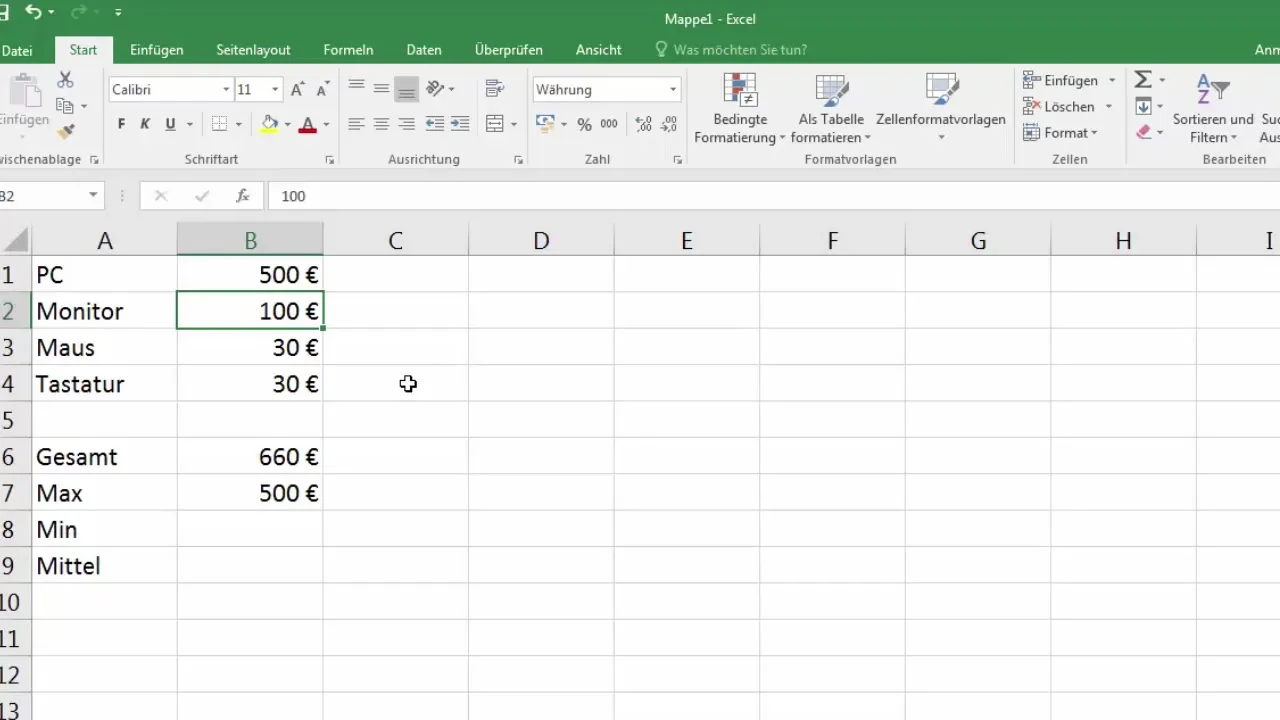
Task: Open the Format cells menu
Action: (x=1060, y=132)
